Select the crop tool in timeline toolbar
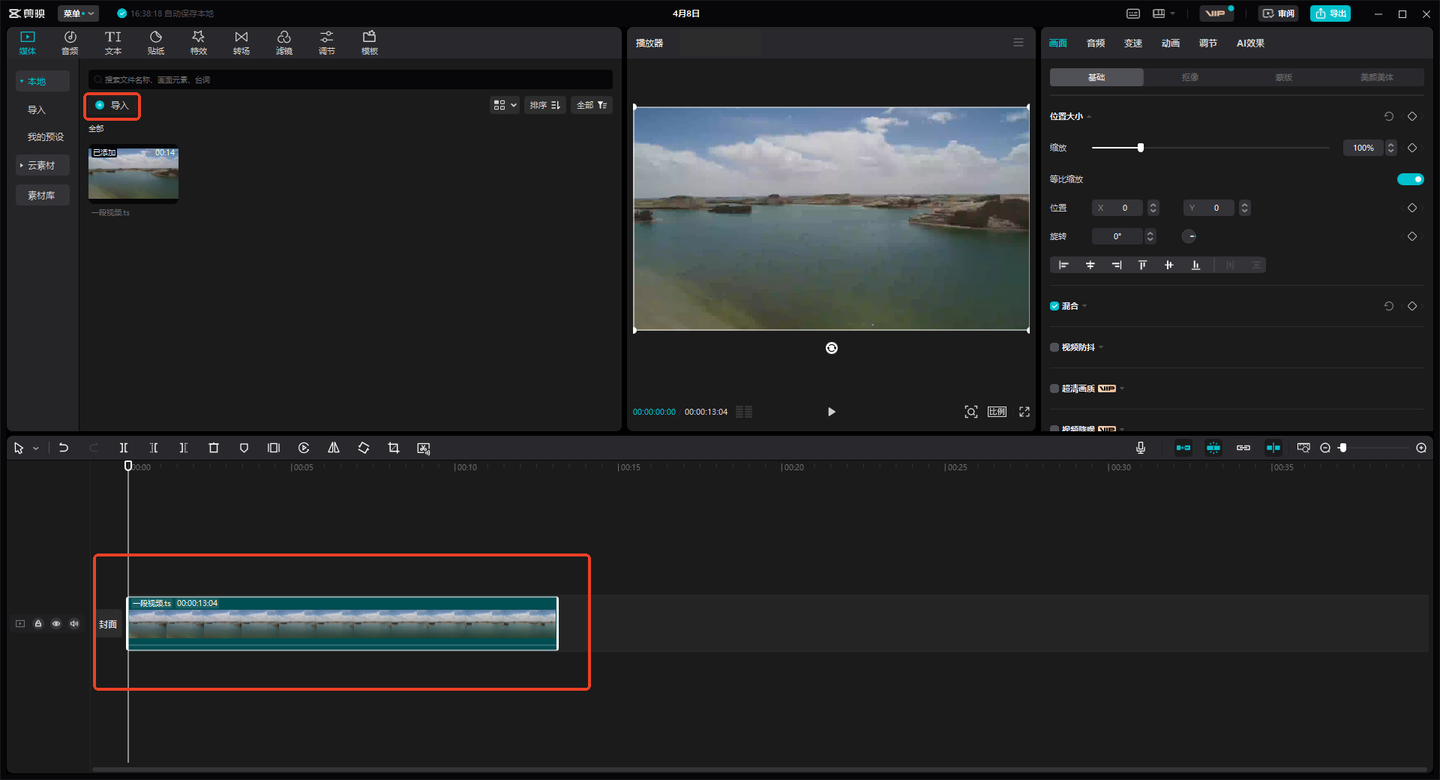 [393, 448]
